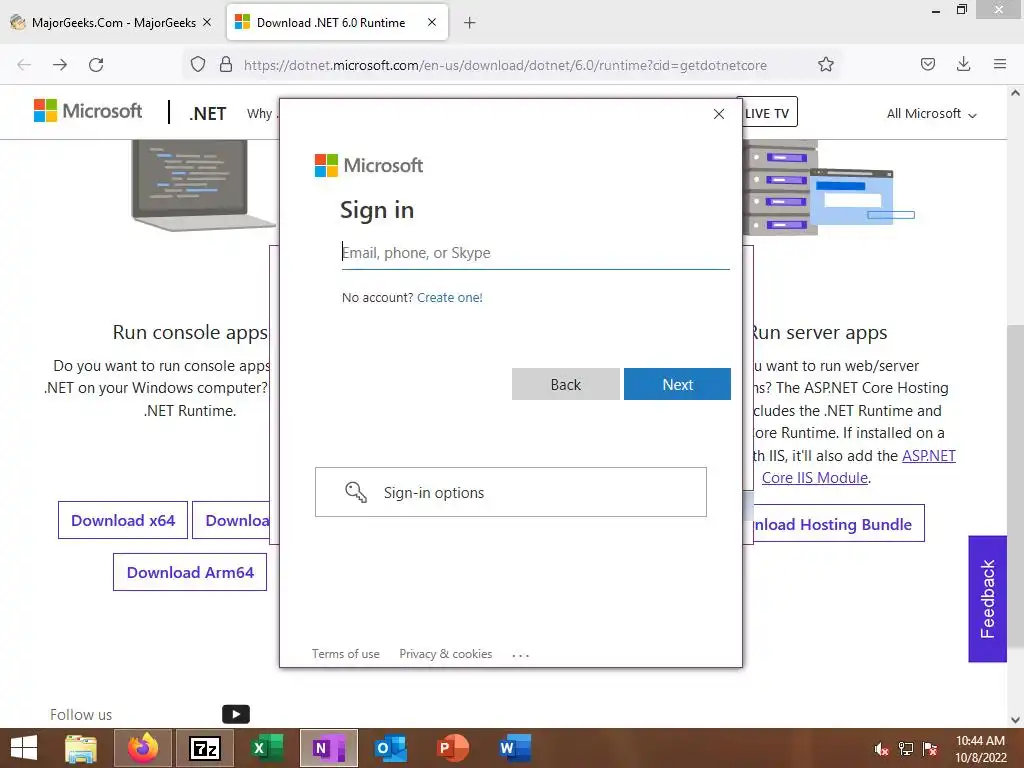Click Action Center flag tray icon

(x=930, y=749)
